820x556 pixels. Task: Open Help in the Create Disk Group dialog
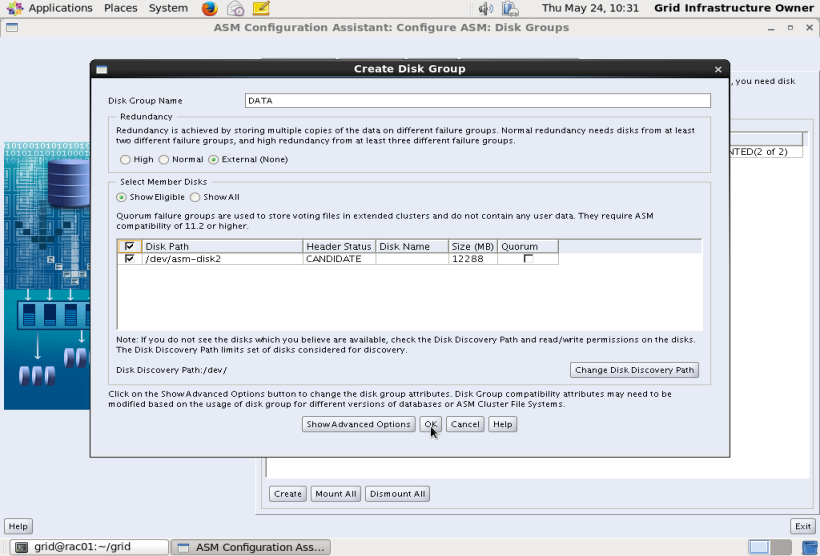click(503, 424)
